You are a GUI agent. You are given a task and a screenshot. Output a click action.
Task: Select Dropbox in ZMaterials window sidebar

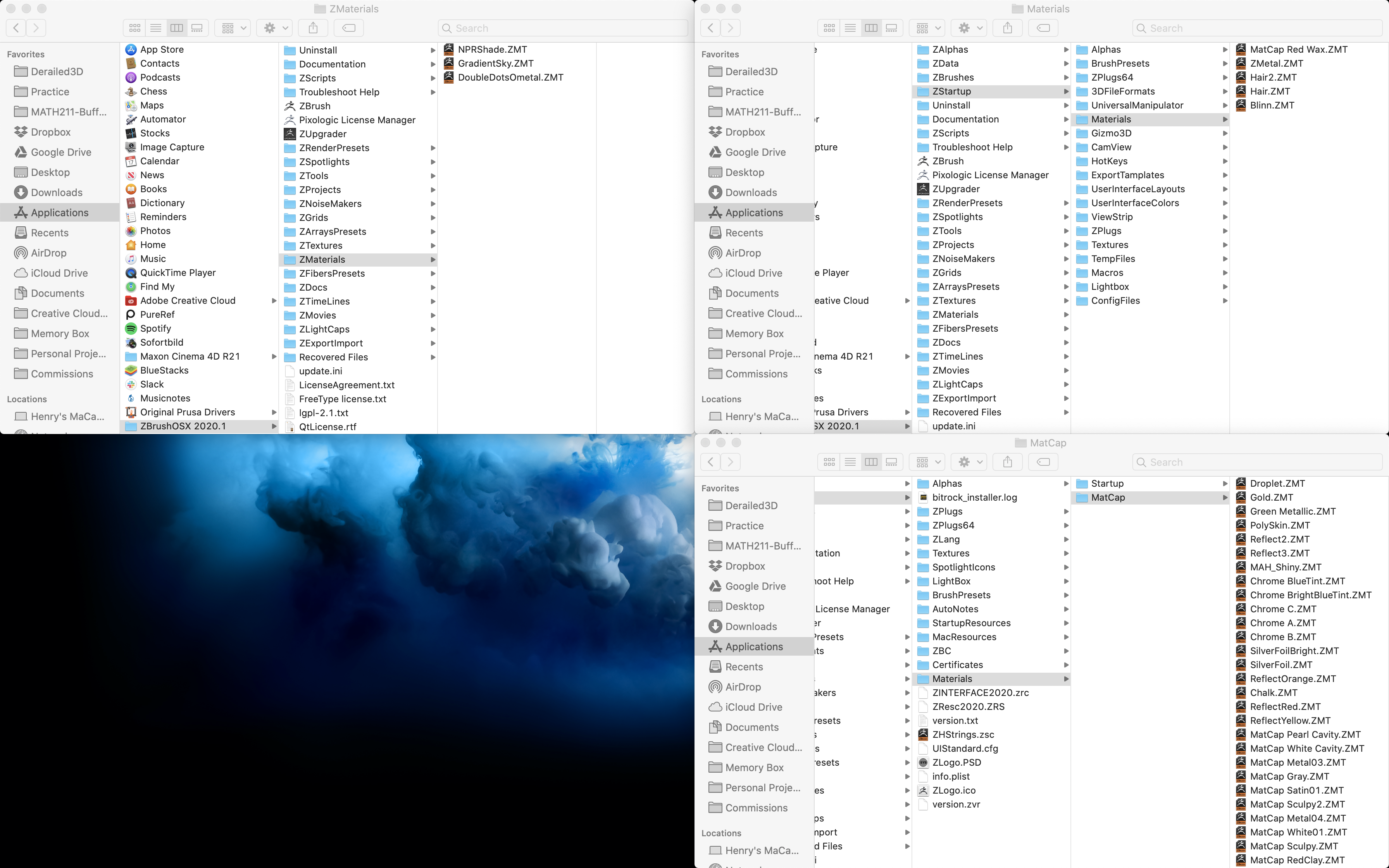click(x=50, y=132)
